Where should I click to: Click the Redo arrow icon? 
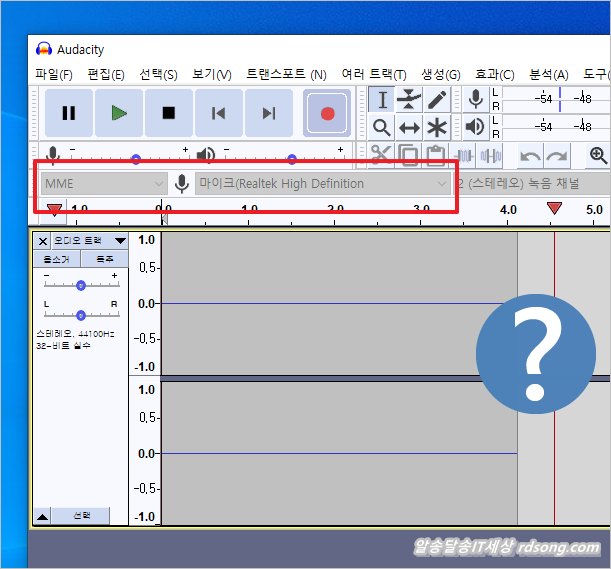[557, 156]
